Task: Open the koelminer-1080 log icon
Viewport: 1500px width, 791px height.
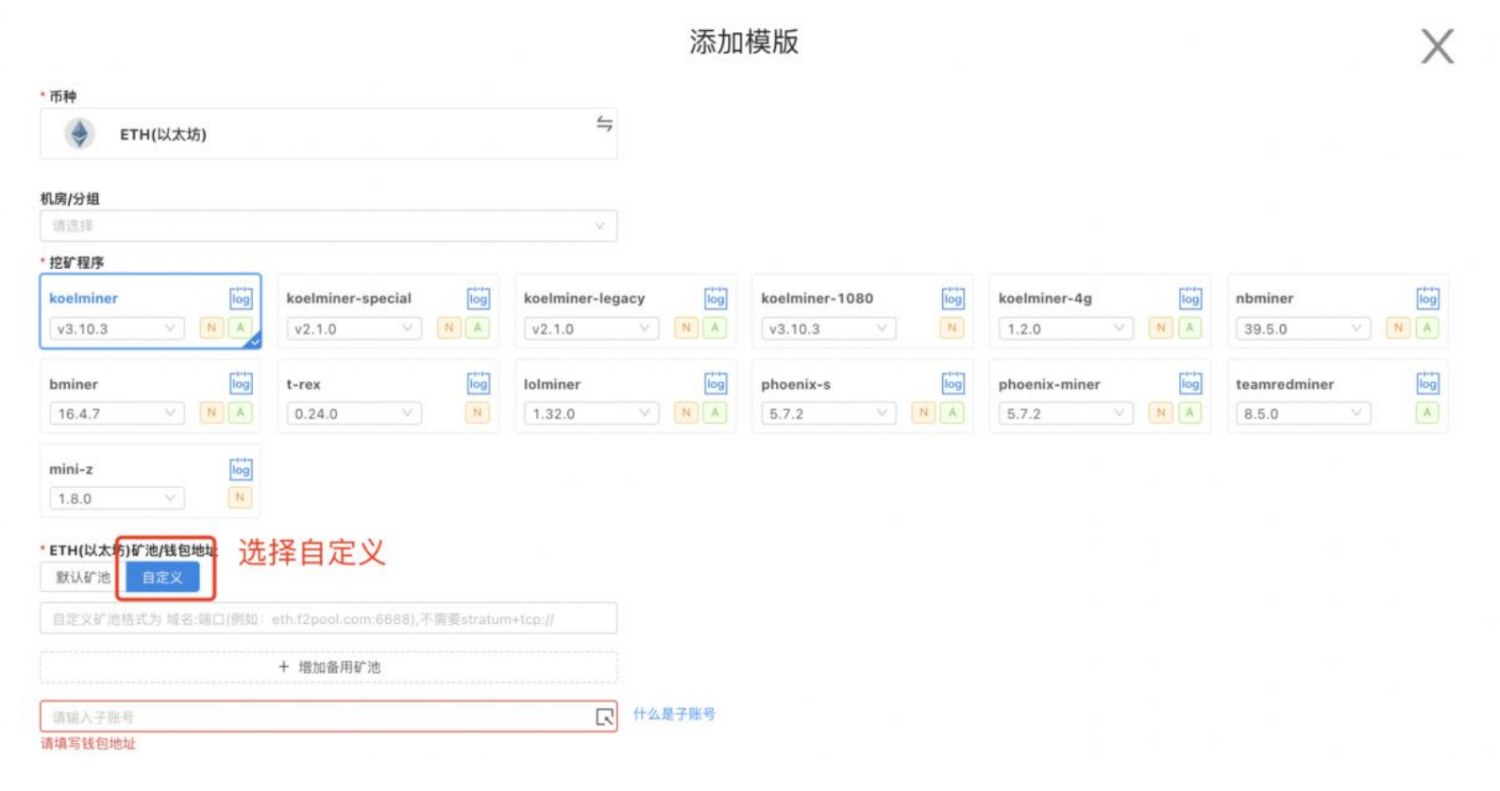Action: click(953, 298)
